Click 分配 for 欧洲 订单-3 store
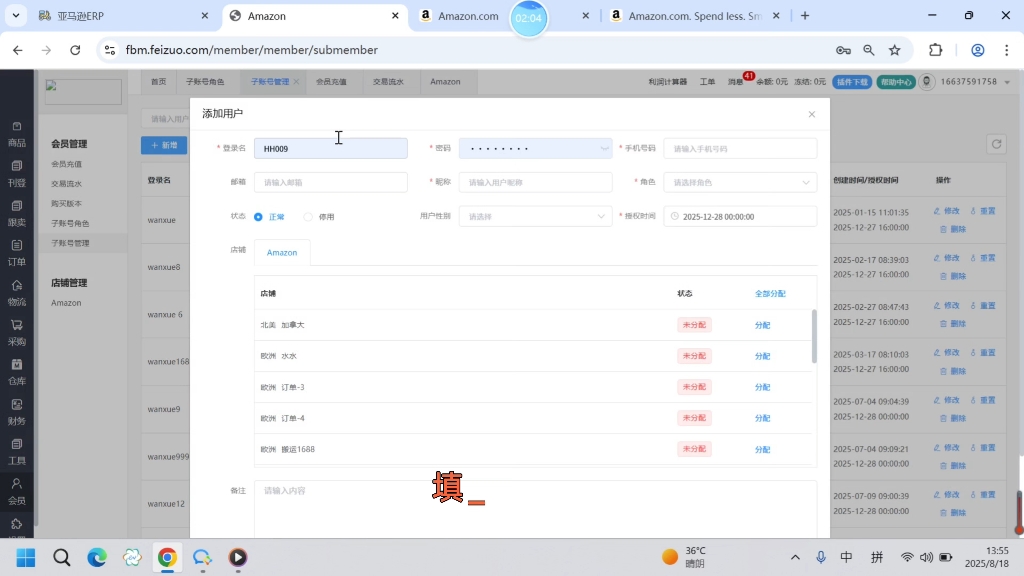The width and height of the screenshot is (1024, 576). pyautogui.click(x=762, y=387)
